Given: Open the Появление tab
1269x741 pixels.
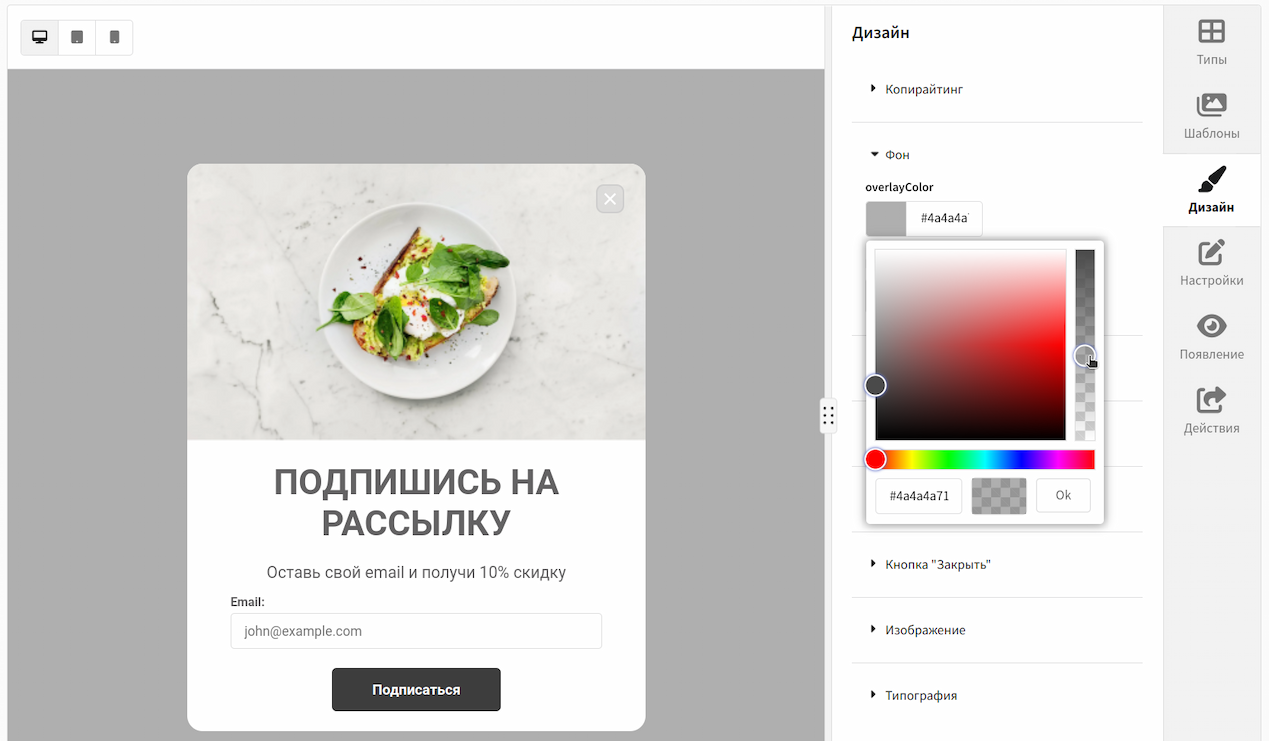Looking at the screenshot, I should (x=1211, y=338).
